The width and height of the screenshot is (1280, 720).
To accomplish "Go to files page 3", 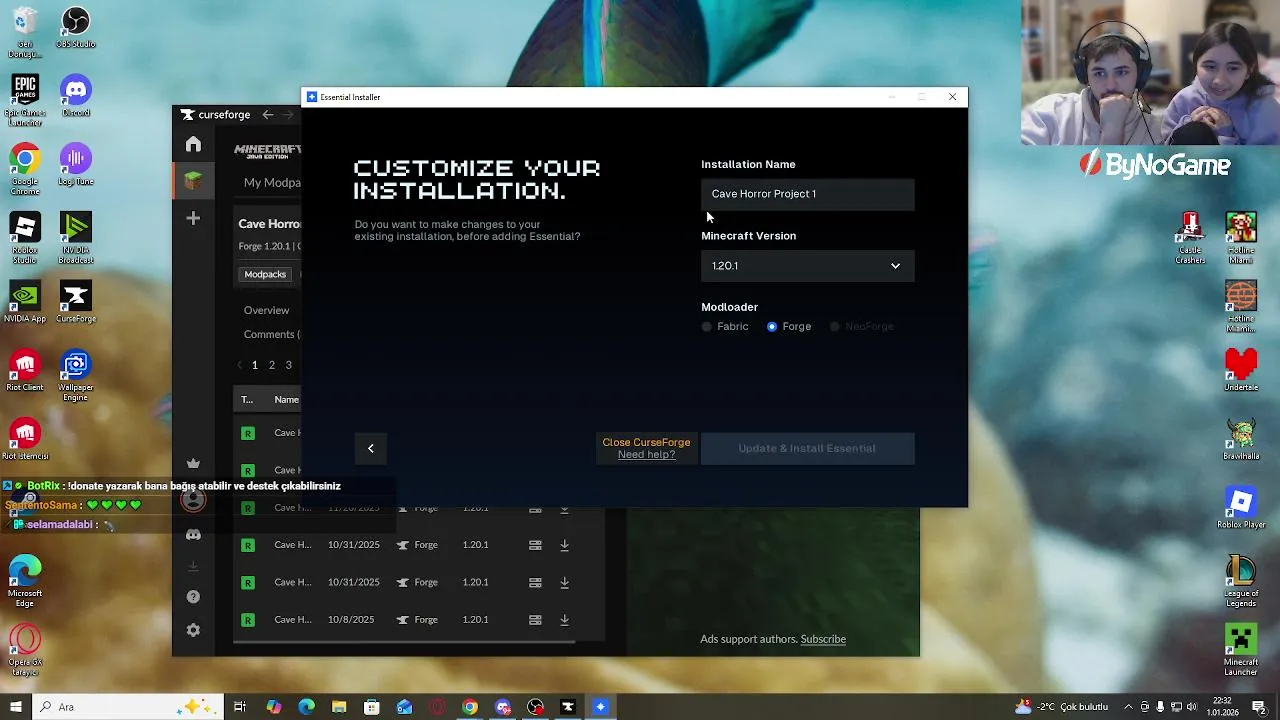I will [x=288, y=365].
